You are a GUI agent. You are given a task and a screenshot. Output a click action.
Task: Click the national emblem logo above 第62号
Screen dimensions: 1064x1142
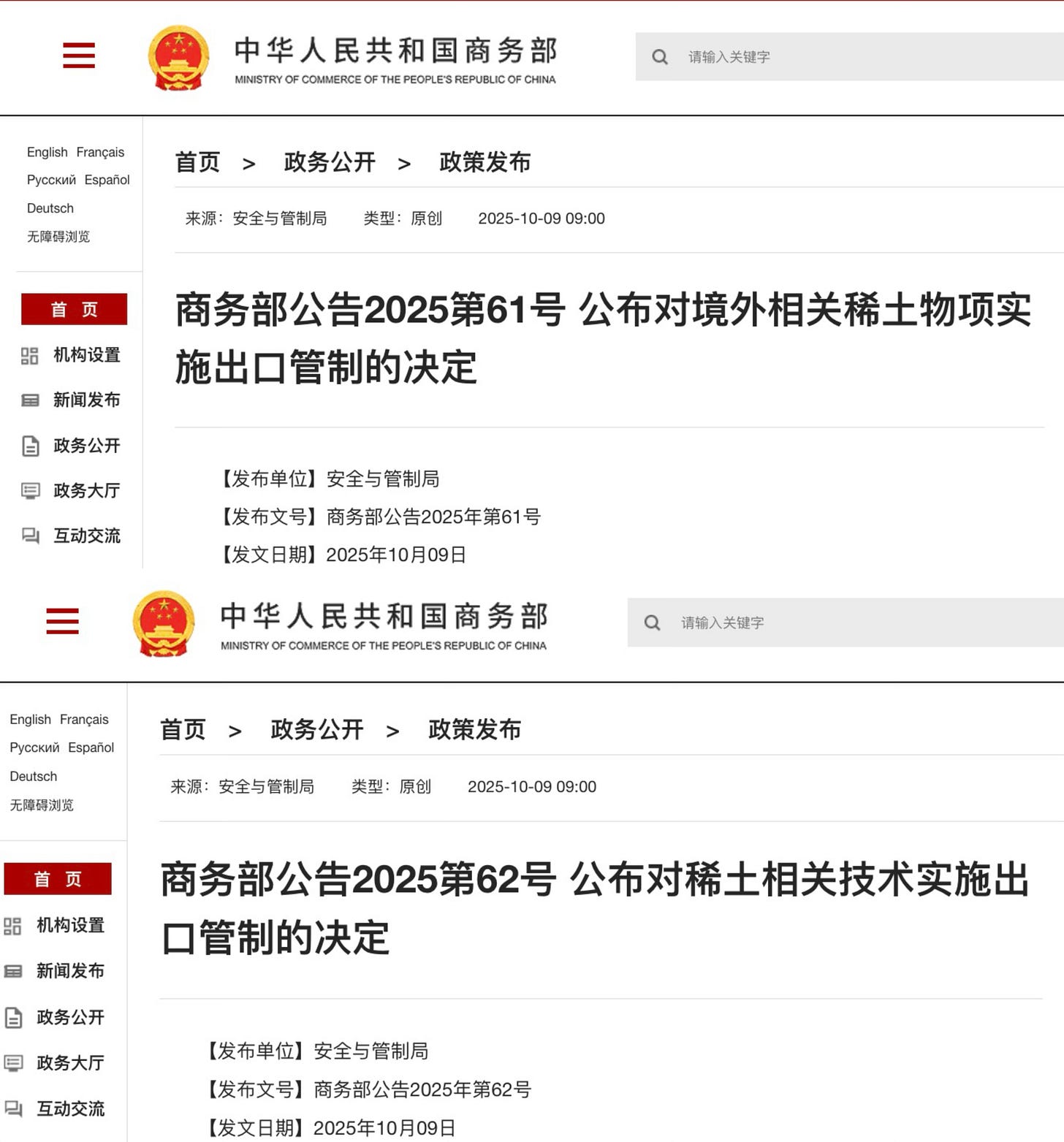click(x=164, y=624)
